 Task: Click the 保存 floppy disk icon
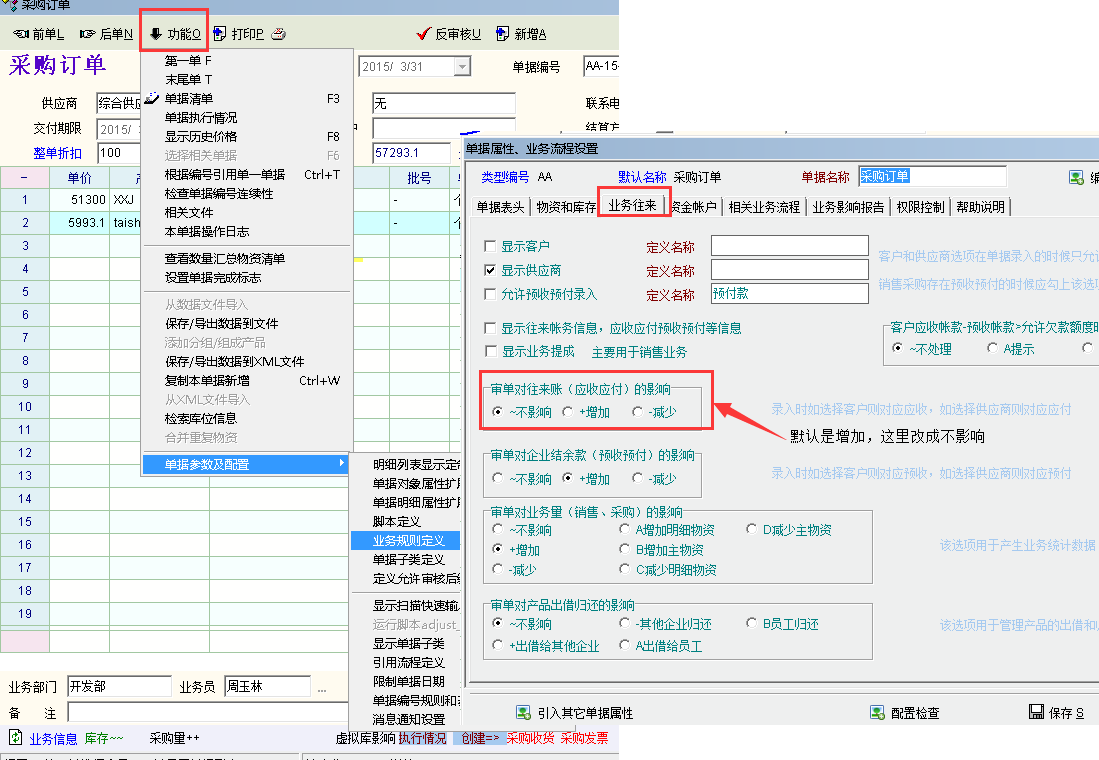tap(1036, 712)
